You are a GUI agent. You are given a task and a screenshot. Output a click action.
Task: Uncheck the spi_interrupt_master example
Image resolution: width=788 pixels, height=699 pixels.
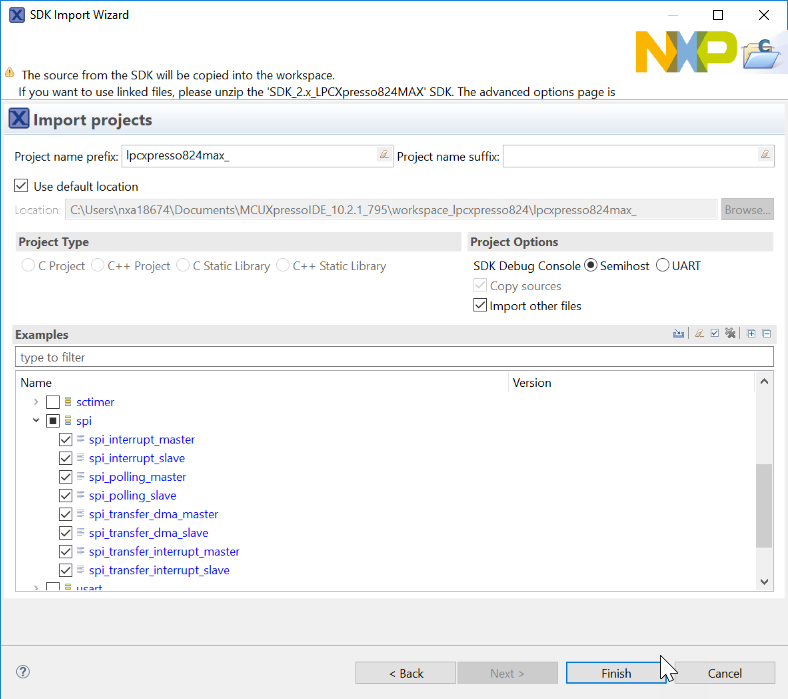point(65,440)
